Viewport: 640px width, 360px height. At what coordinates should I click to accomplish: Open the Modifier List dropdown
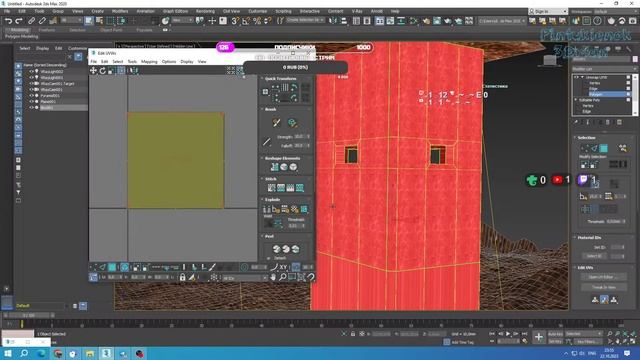point(604,69)
